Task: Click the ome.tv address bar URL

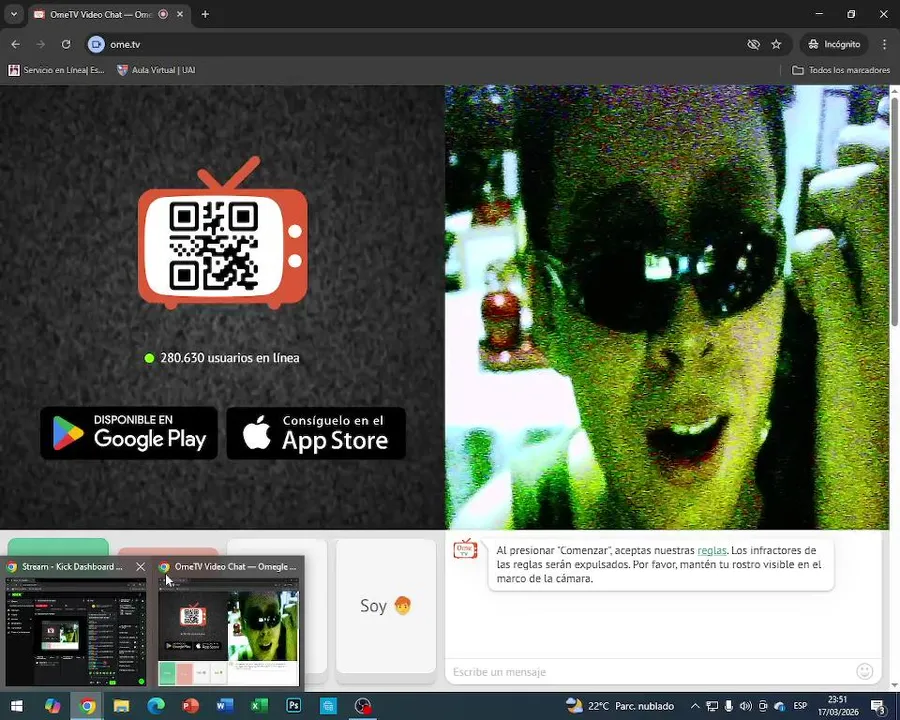Action: point(125,44)
